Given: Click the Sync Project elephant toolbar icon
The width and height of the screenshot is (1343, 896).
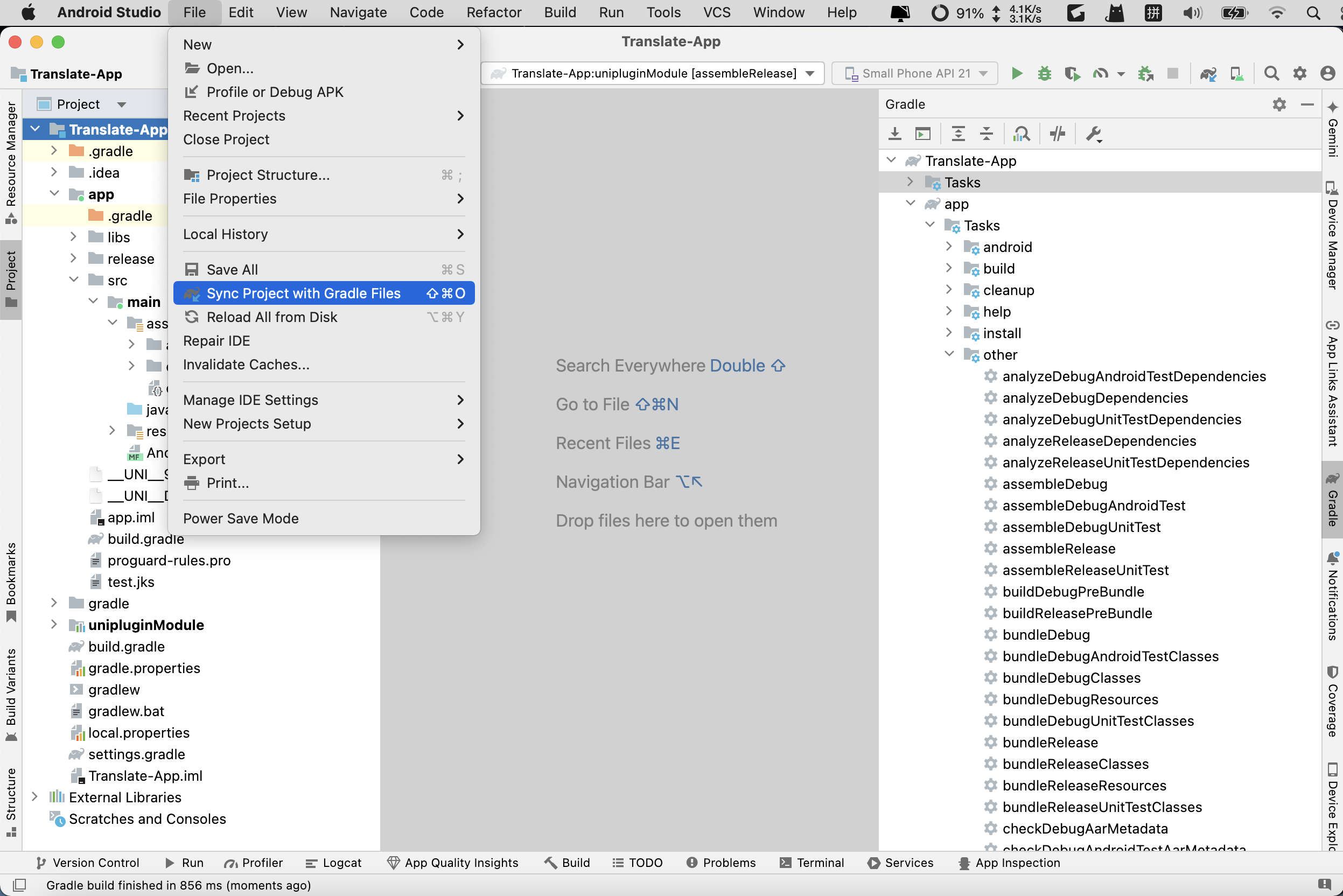Looking at the screenshot, I should (1208, 74).
